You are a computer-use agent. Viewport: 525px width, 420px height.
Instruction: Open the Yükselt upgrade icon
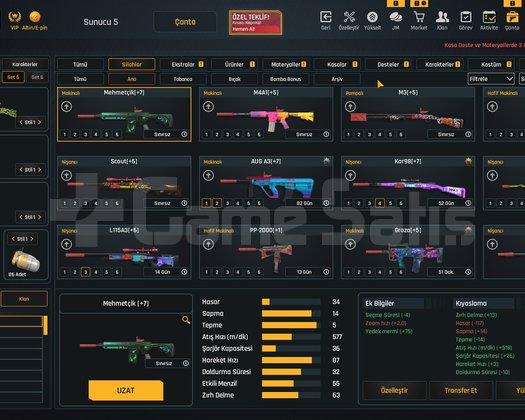coord(372,17)
